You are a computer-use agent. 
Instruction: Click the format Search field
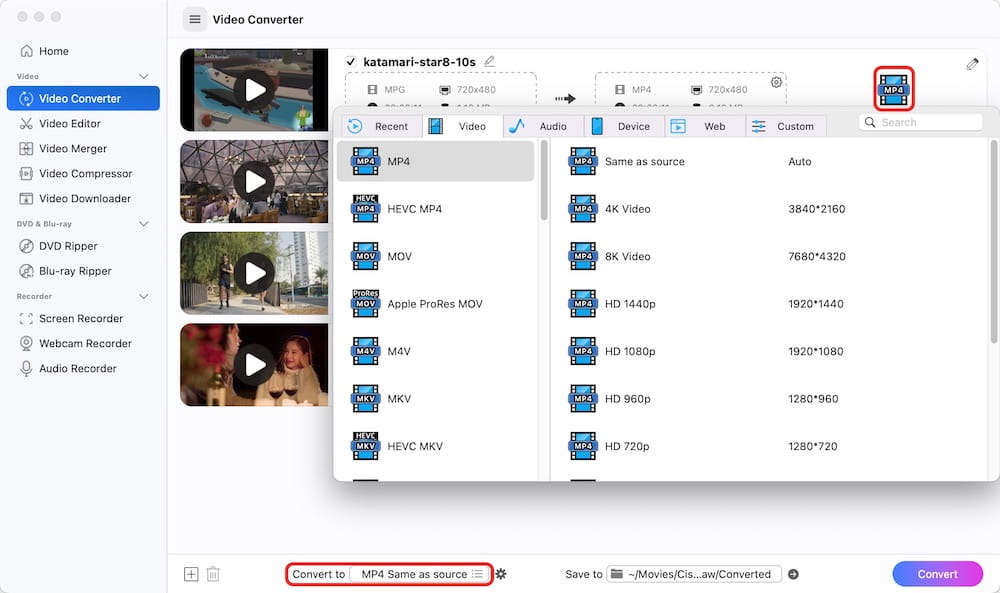click(921, 122)
